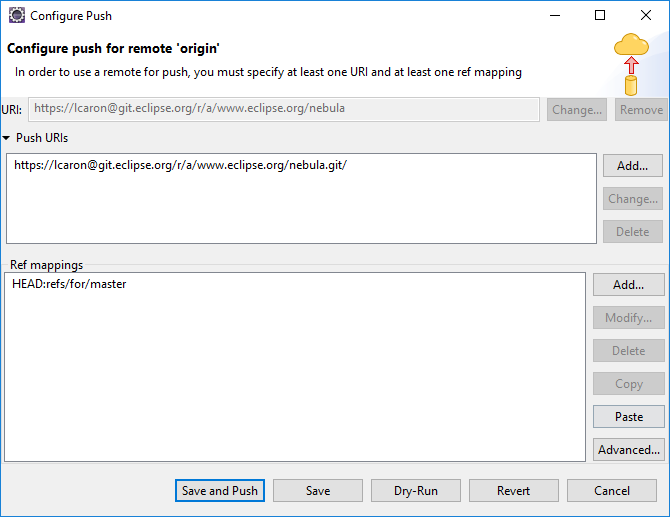Paste a ref mapping from clipboard

(628, 417)
